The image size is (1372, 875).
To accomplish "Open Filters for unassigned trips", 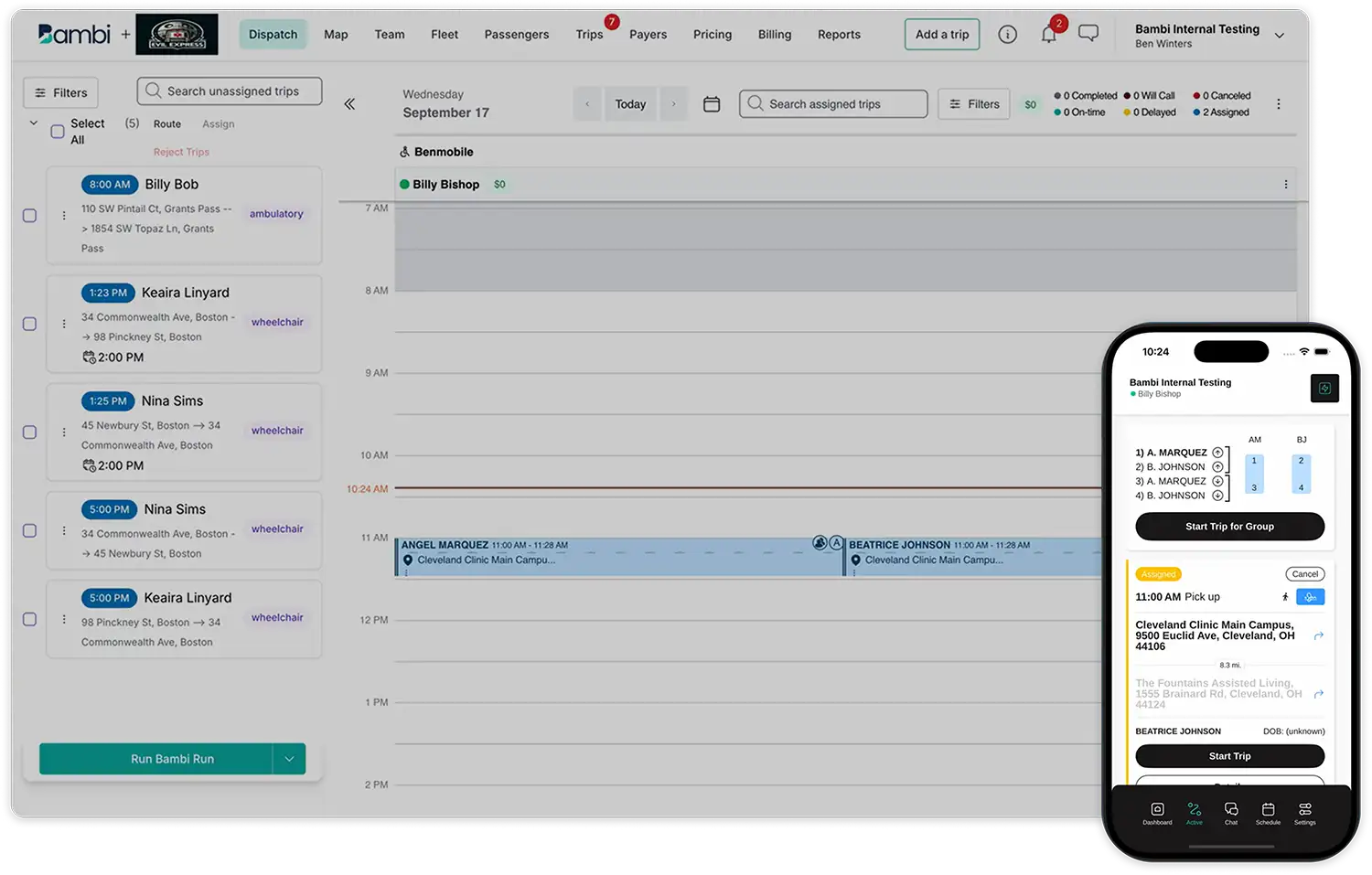I will pos(60,92).
